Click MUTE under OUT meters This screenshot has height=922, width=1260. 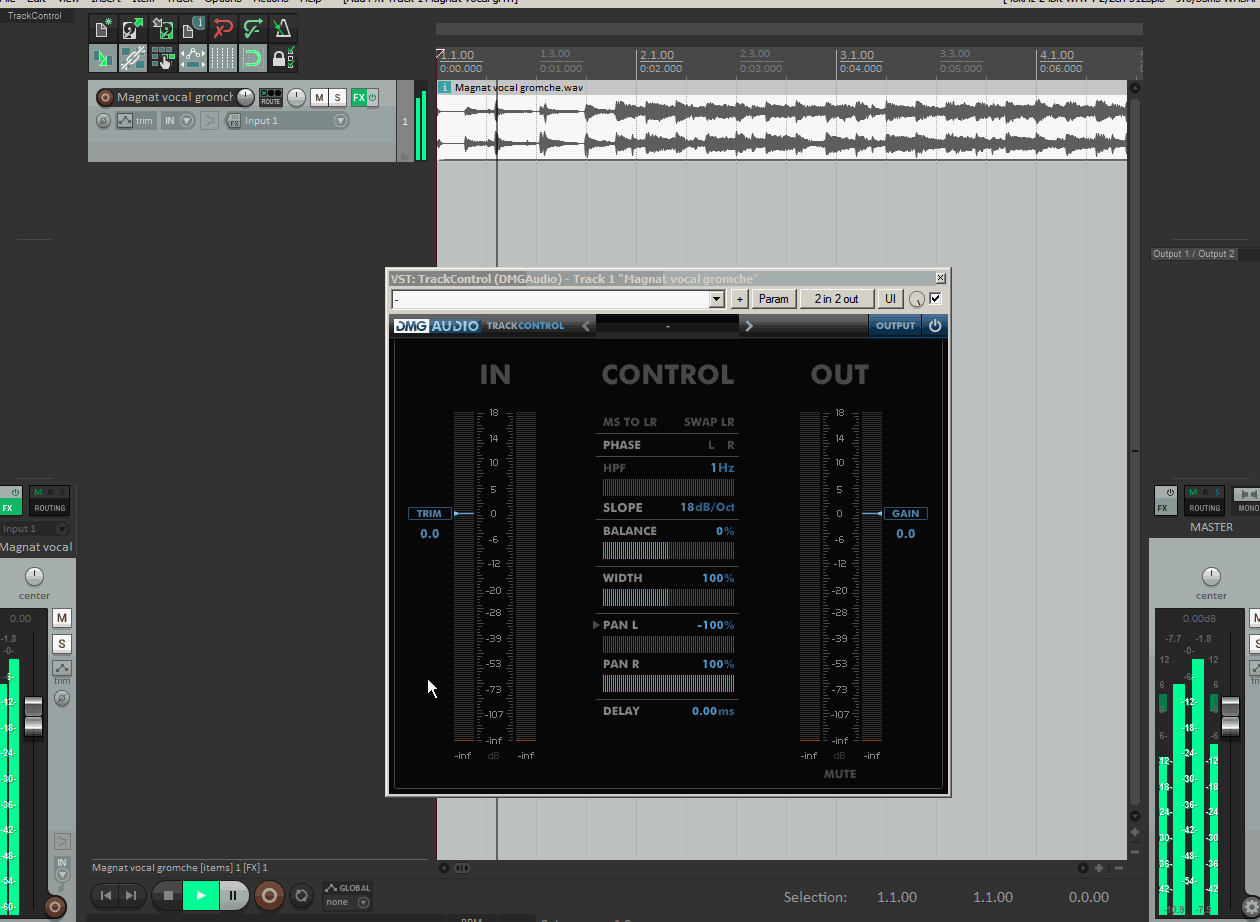pos(840,774)
